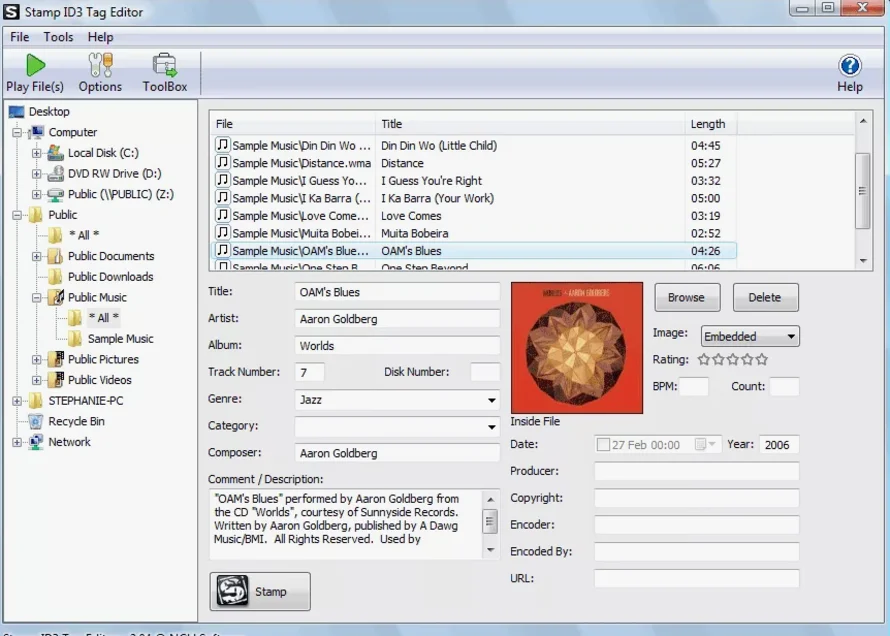This screenshot has width=890, height=636.
Task: Click the Public Videos folder icon
Action: point(56,380)
